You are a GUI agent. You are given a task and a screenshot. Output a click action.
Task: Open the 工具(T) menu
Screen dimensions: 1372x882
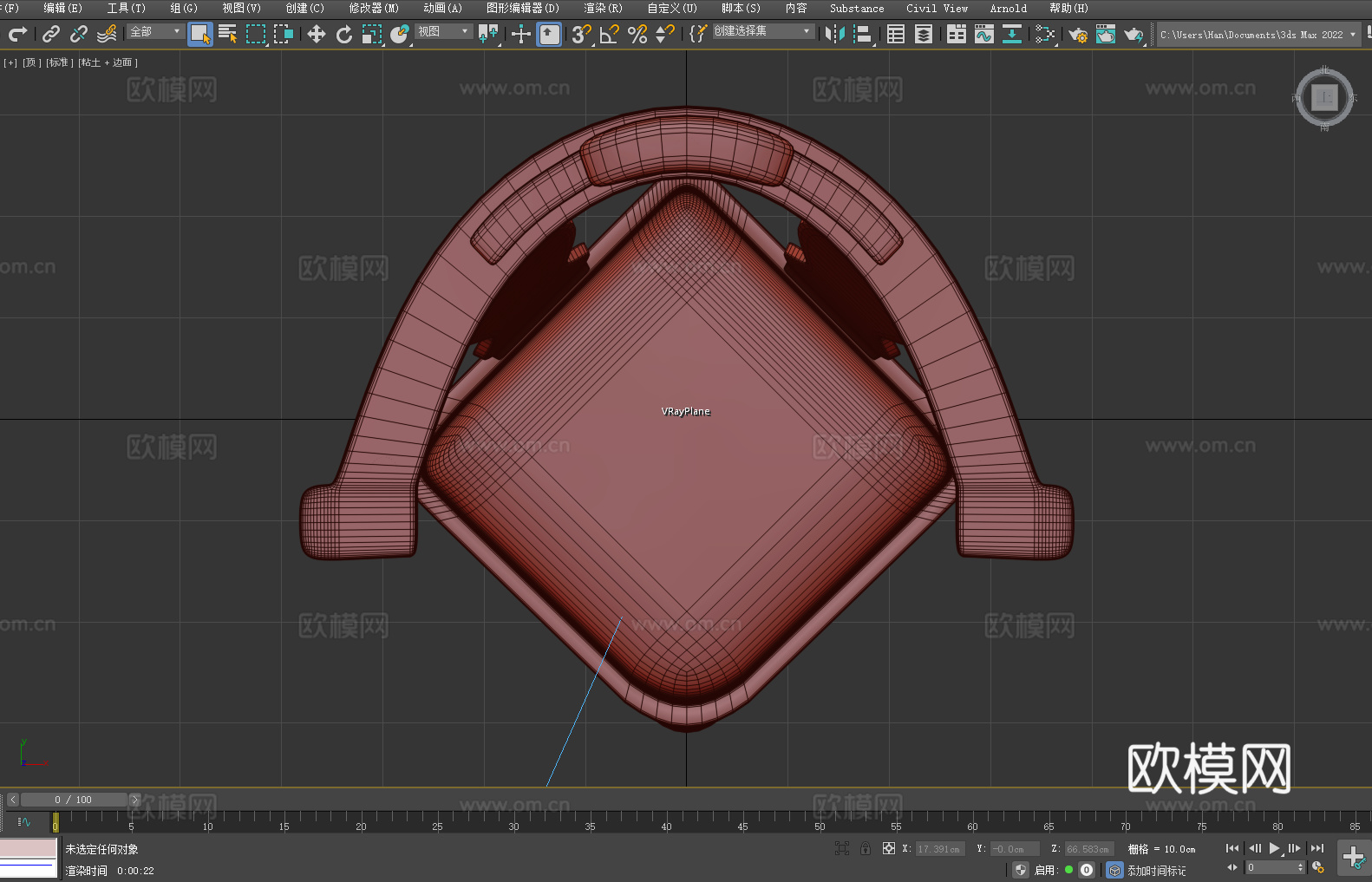pyautogui.click(x=127, y=8)
